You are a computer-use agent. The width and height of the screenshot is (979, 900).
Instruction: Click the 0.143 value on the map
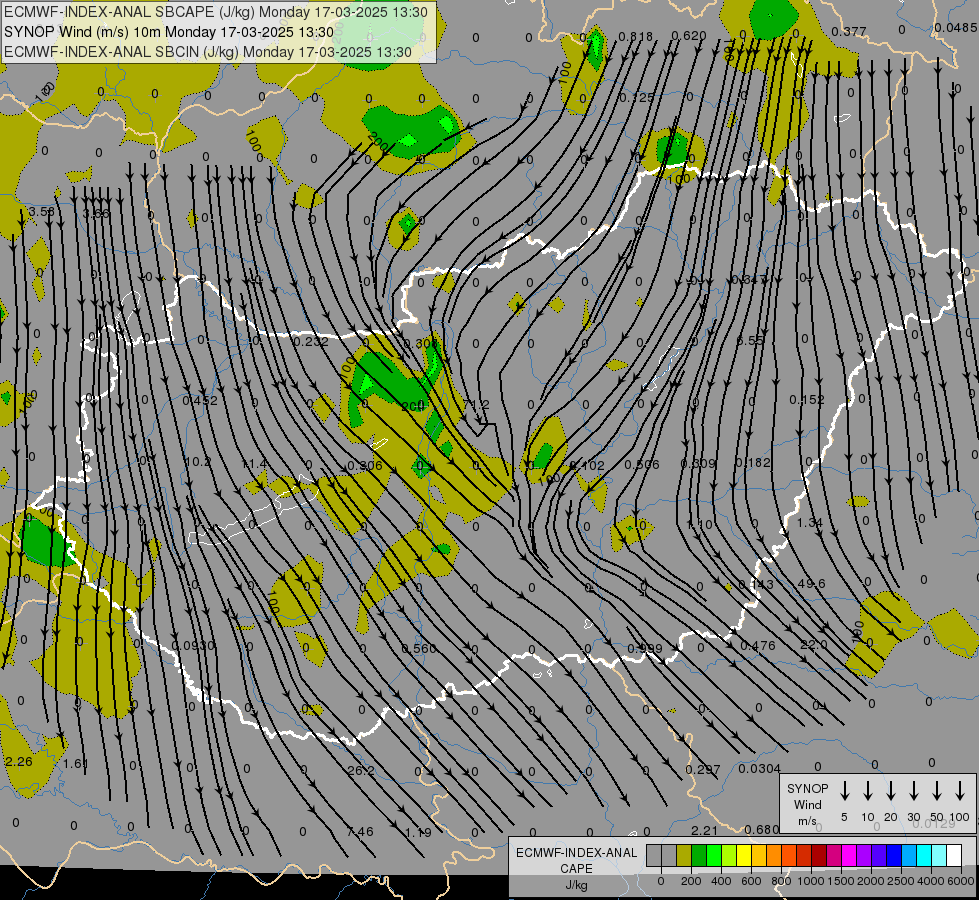pos(755,584)
